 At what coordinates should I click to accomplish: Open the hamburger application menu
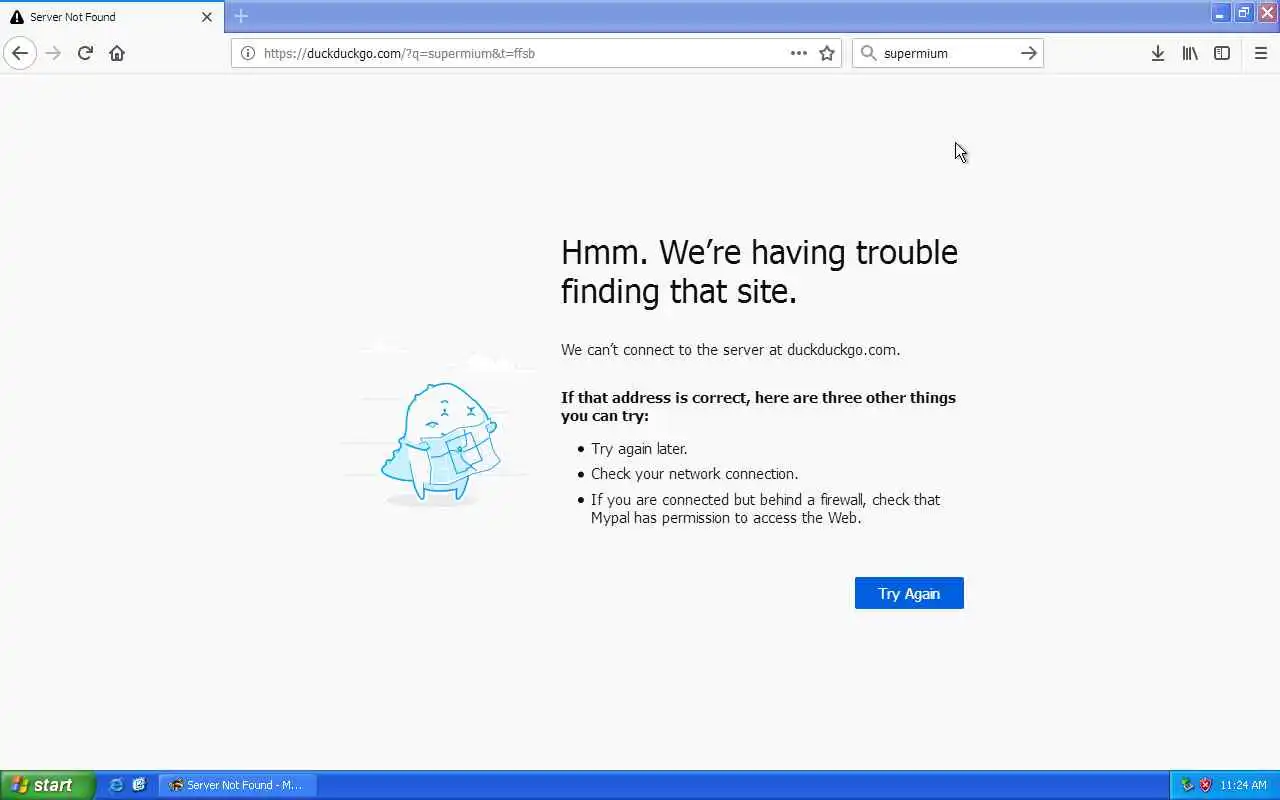1260,53
